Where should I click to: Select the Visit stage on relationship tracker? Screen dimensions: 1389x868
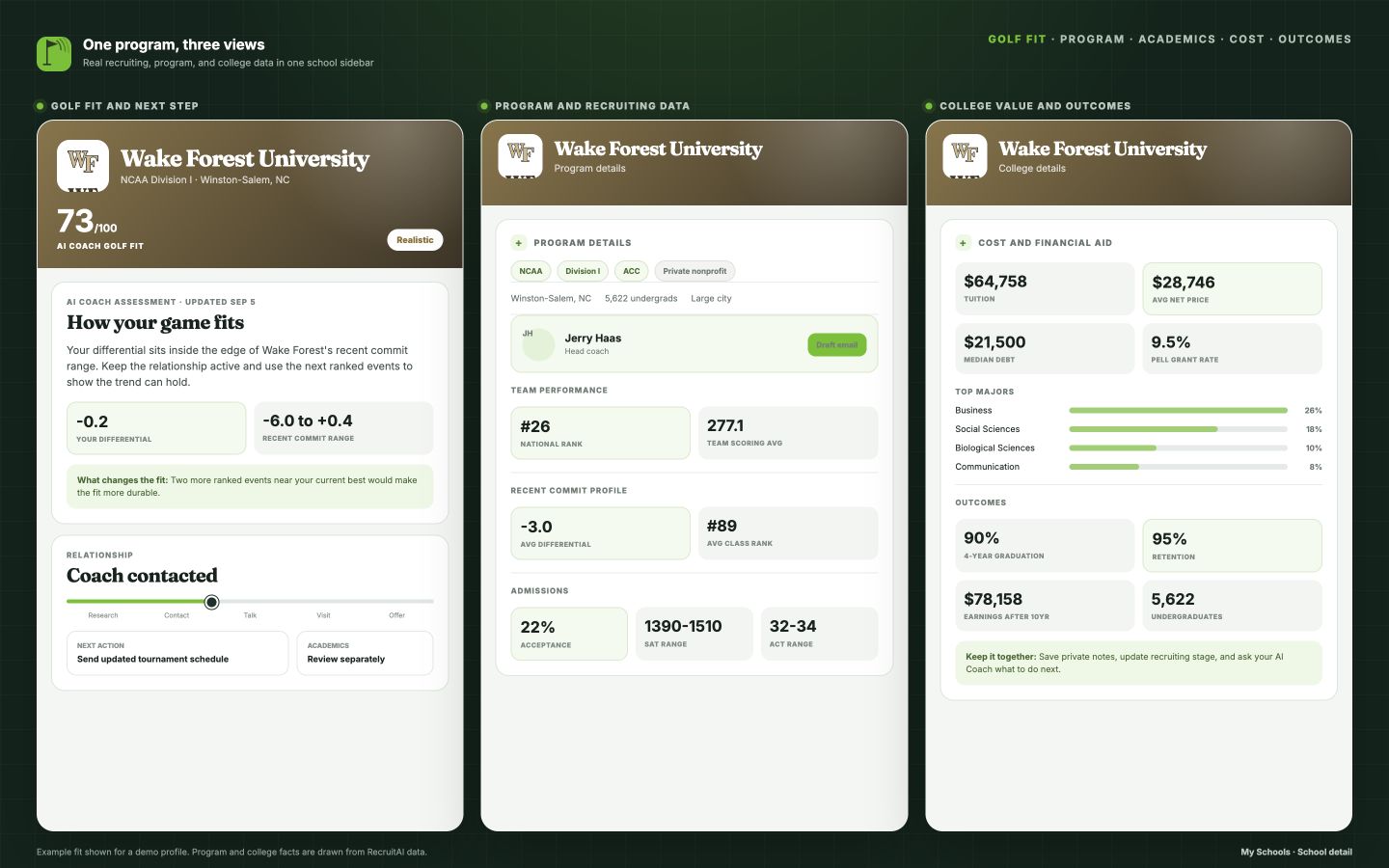click(x=323, y=615)
